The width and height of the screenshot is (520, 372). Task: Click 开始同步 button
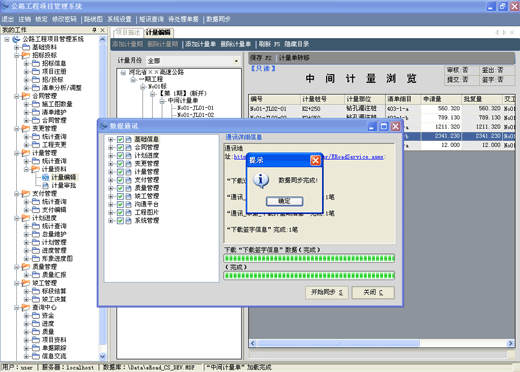327,292
